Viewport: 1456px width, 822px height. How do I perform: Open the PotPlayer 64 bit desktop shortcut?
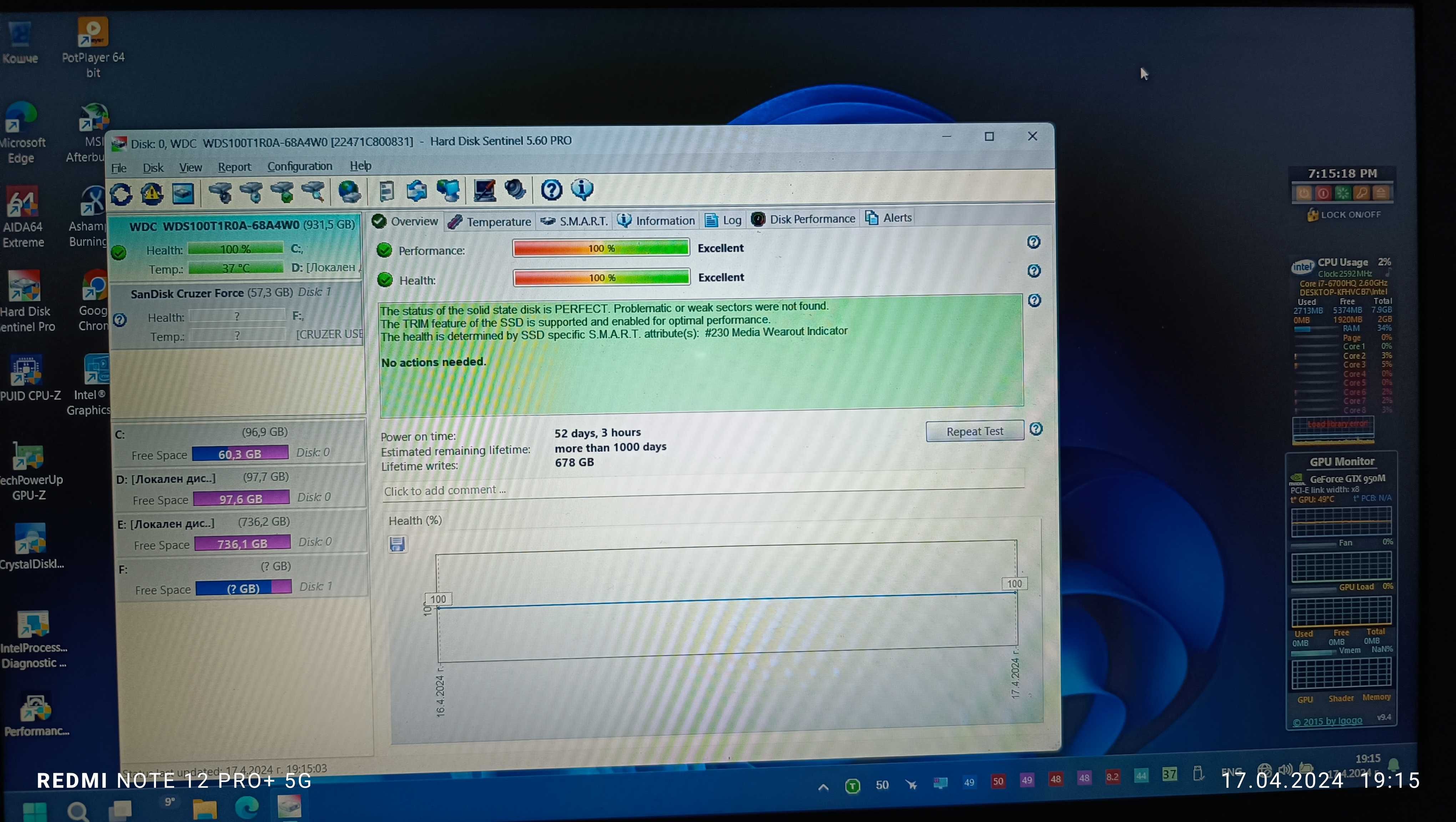pos(93,47)
